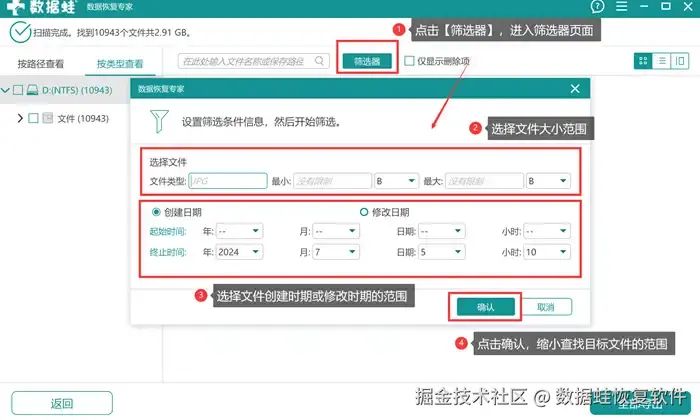The image size is (700, 420).
Task: Open the start time month dropdown
Action: (336, 231)
